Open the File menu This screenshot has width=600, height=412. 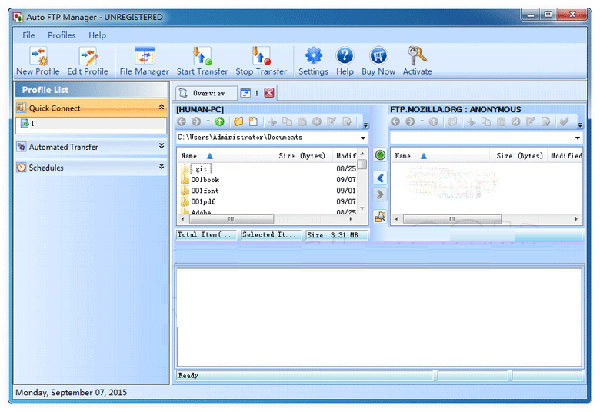click(29, 35)
